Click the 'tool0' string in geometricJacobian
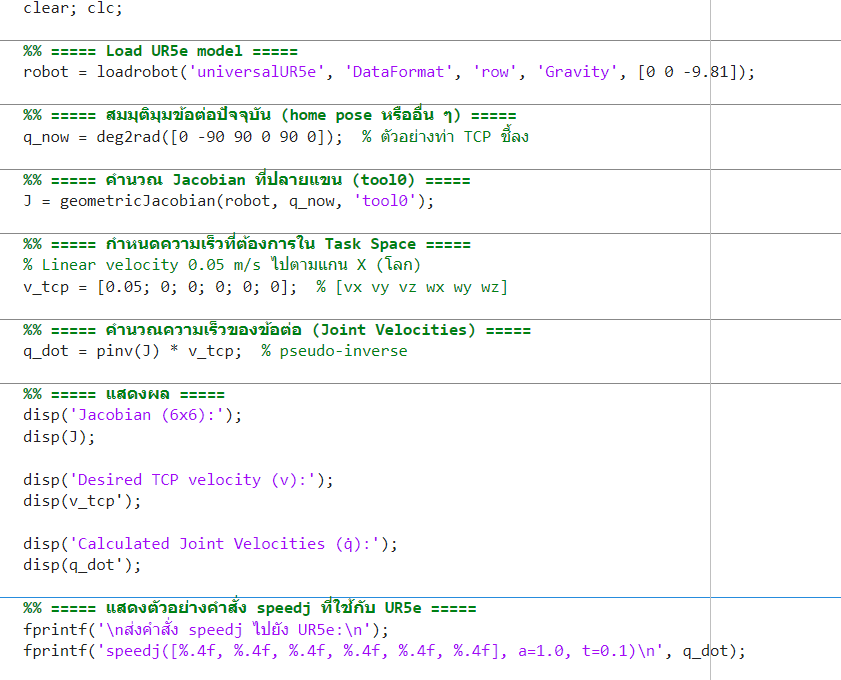This screenshot has width=841, height=680. point(385,201)
